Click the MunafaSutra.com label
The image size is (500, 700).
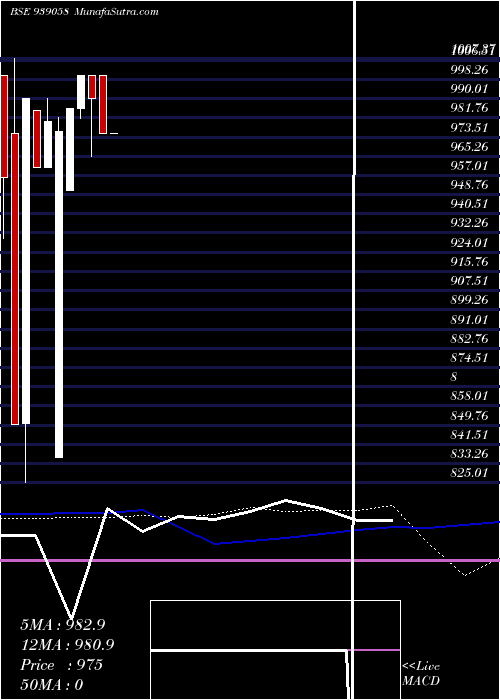117,12
